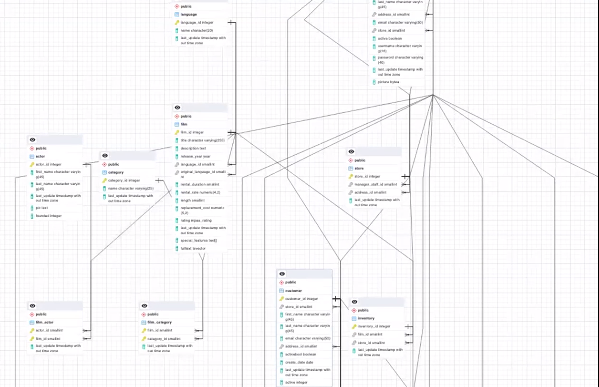The height and width of the screenshot is (387, 599).
Task: Select the replacement_cost column in film table
Action: click(201, 210)
